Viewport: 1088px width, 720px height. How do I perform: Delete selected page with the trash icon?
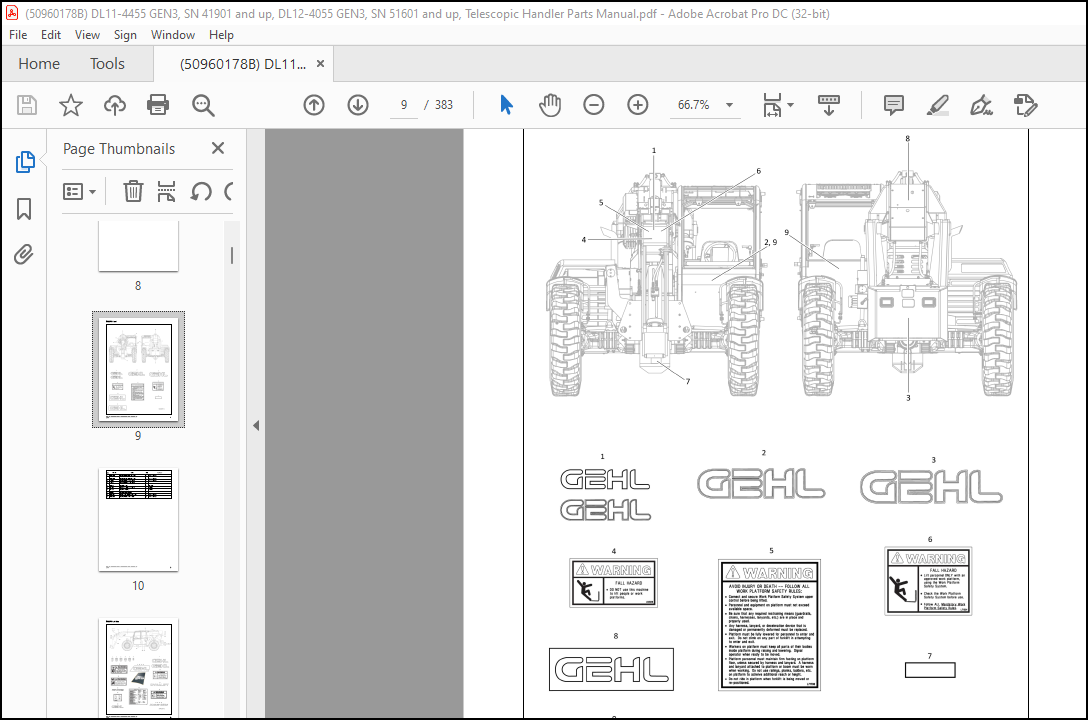tap(133, 191)
